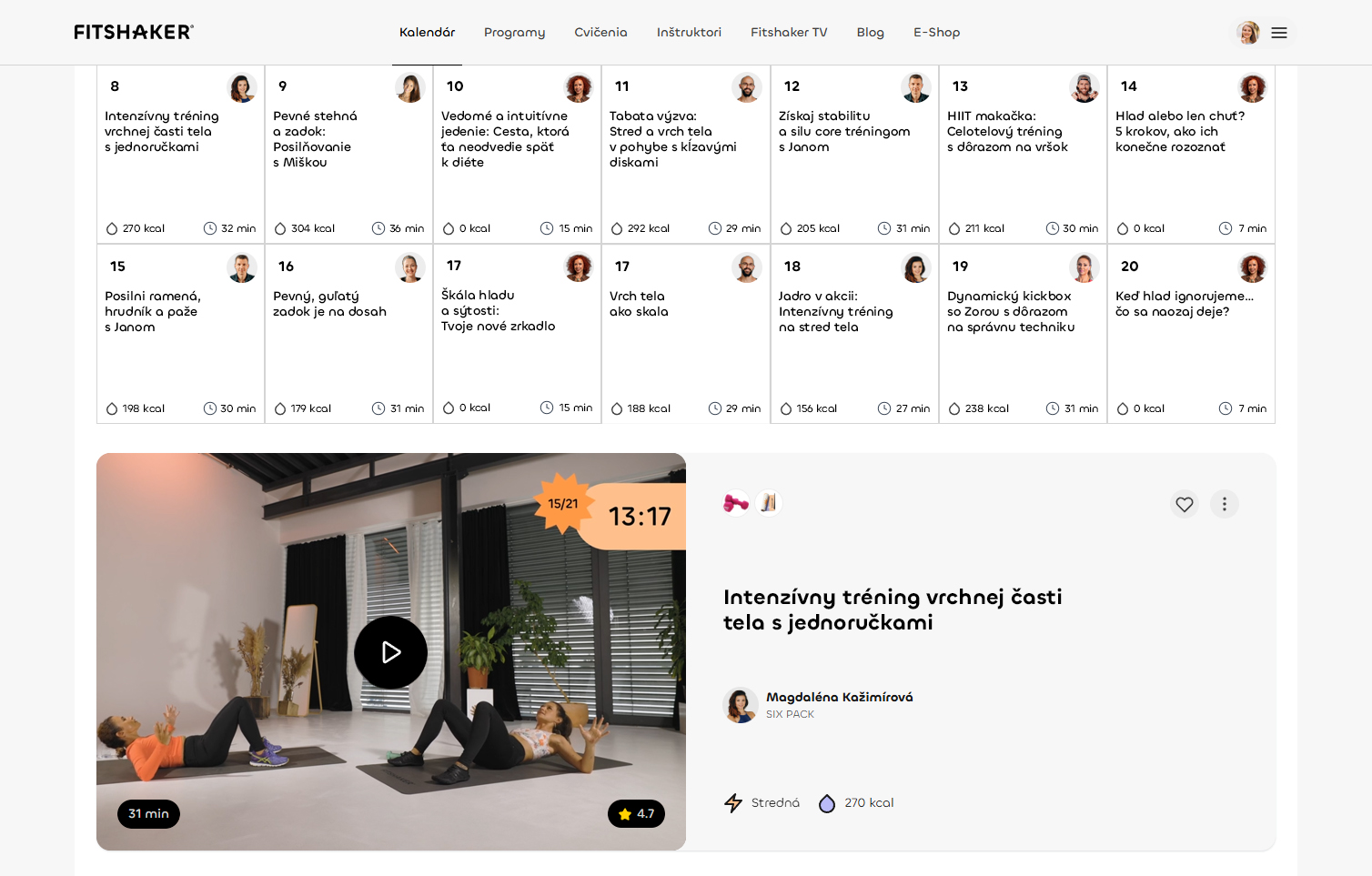Click the lightning difficulty icon near Stredná

click(x=733, y=802)
